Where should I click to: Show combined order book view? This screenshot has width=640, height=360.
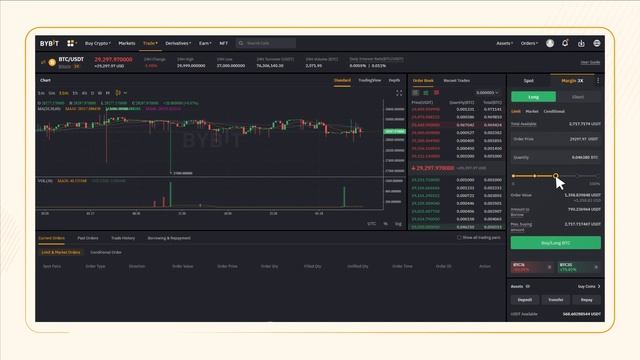(x=415, y=93)
